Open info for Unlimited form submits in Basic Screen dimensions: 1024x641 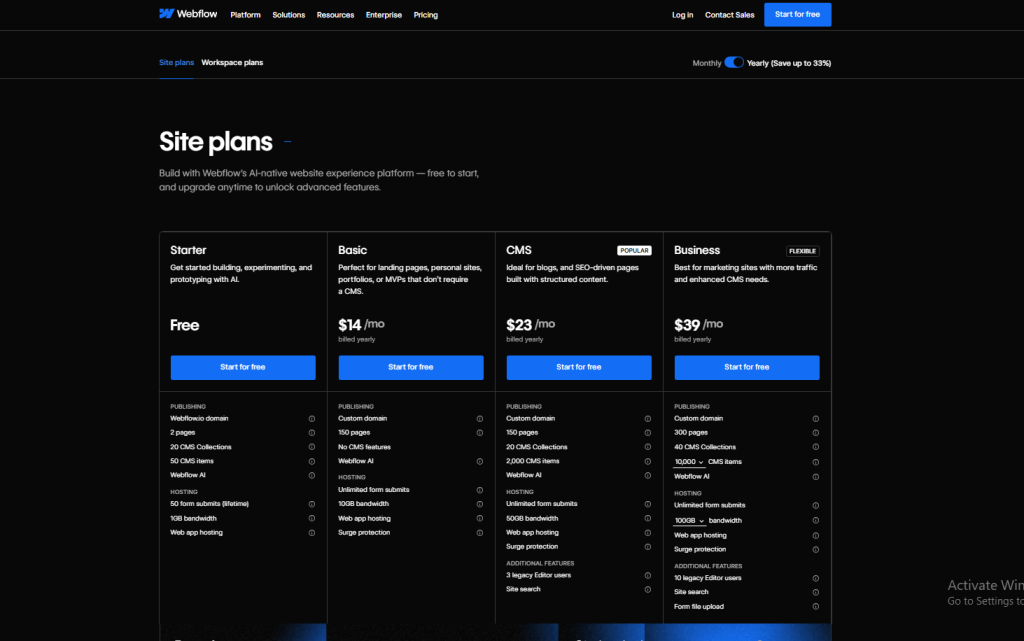[x=479, y=489]
